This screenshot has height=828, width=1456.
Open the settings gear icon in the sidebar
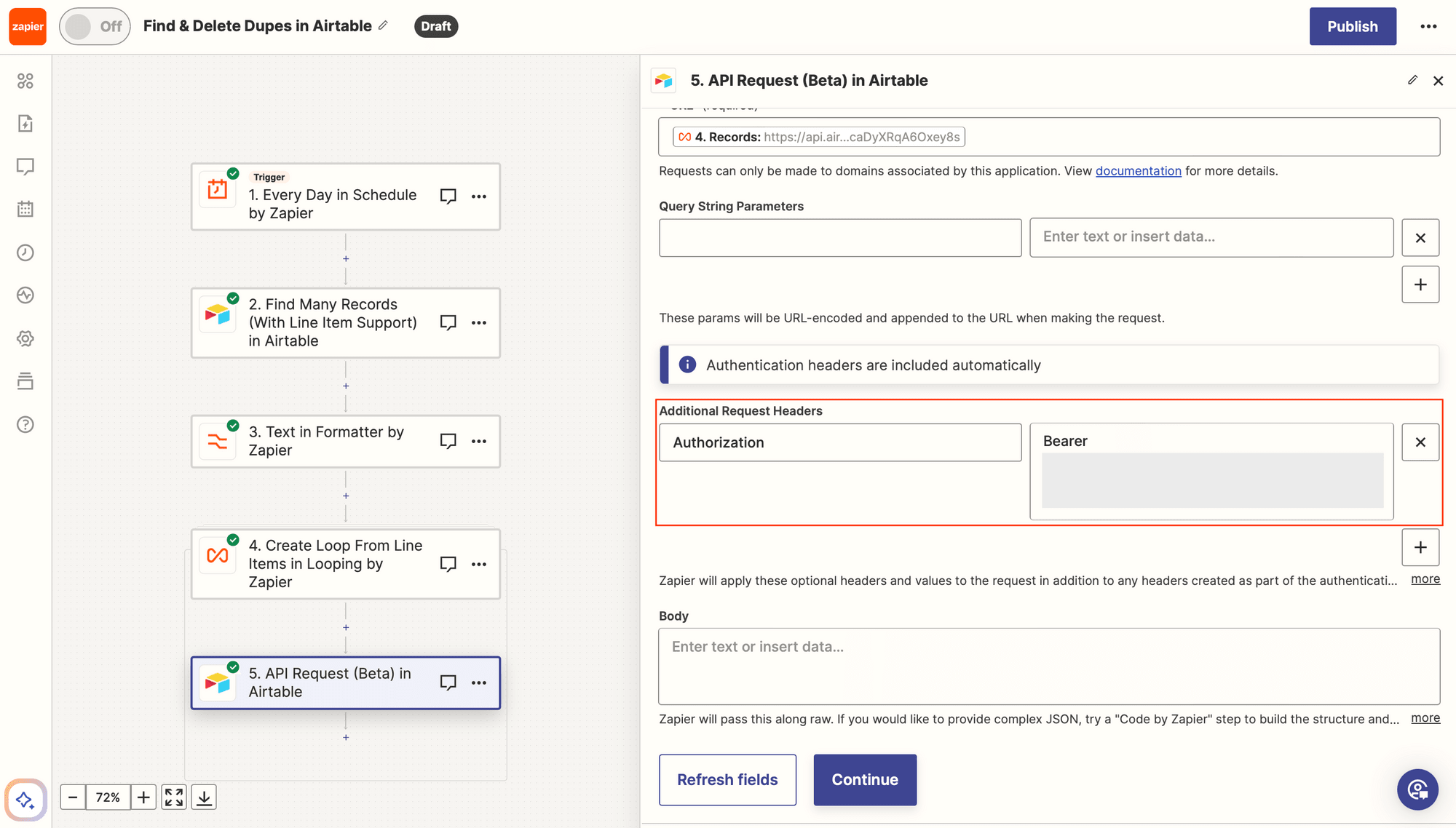25,338
